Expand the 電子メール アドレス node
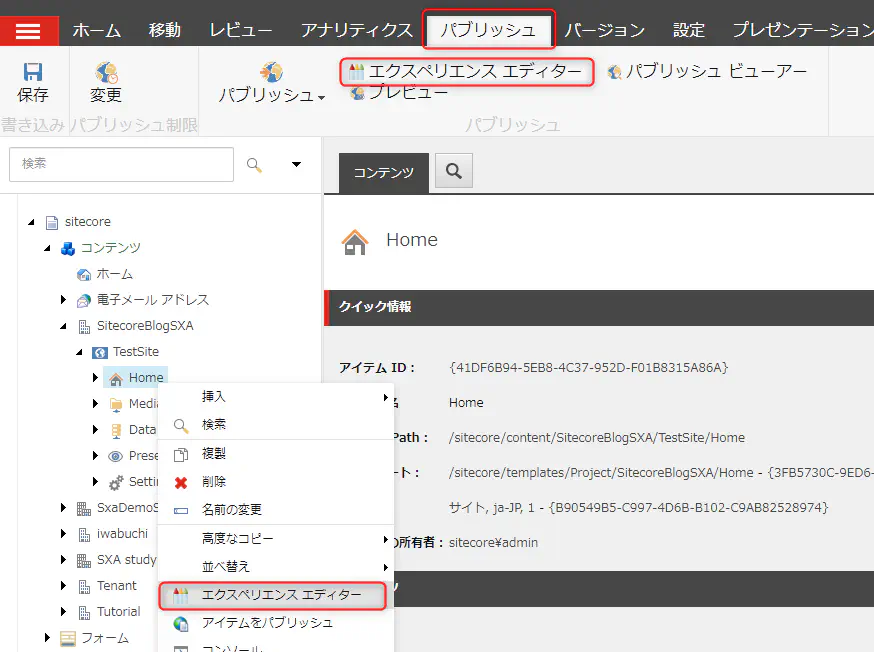Image resolution: width=874 pixels, height=652 pixels. coord(63,300)
